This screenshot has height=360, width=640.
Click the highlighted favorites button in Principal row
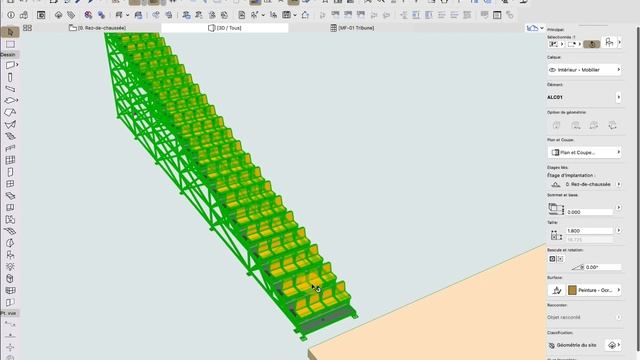591,44
